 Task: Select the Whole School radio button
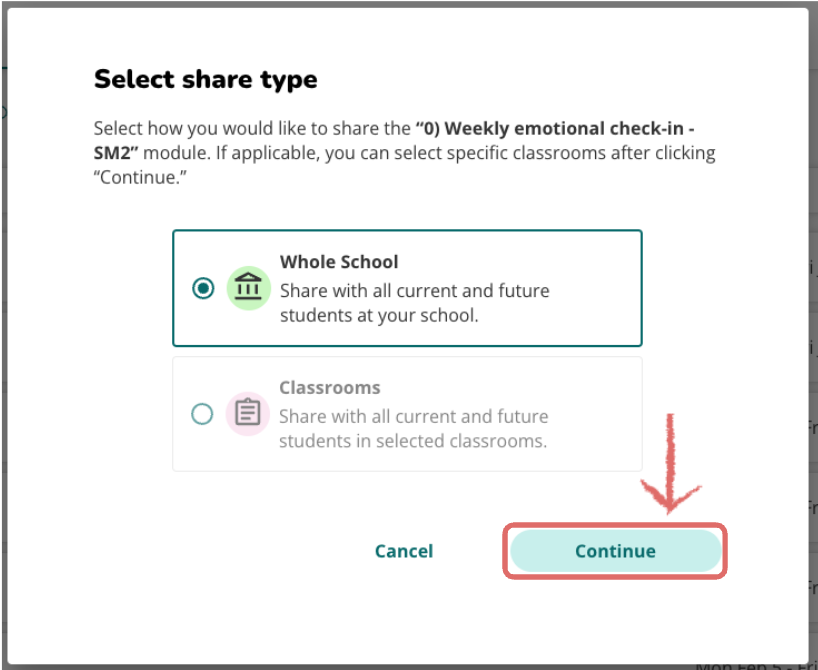pyautogui.click(x=203, y=288)
